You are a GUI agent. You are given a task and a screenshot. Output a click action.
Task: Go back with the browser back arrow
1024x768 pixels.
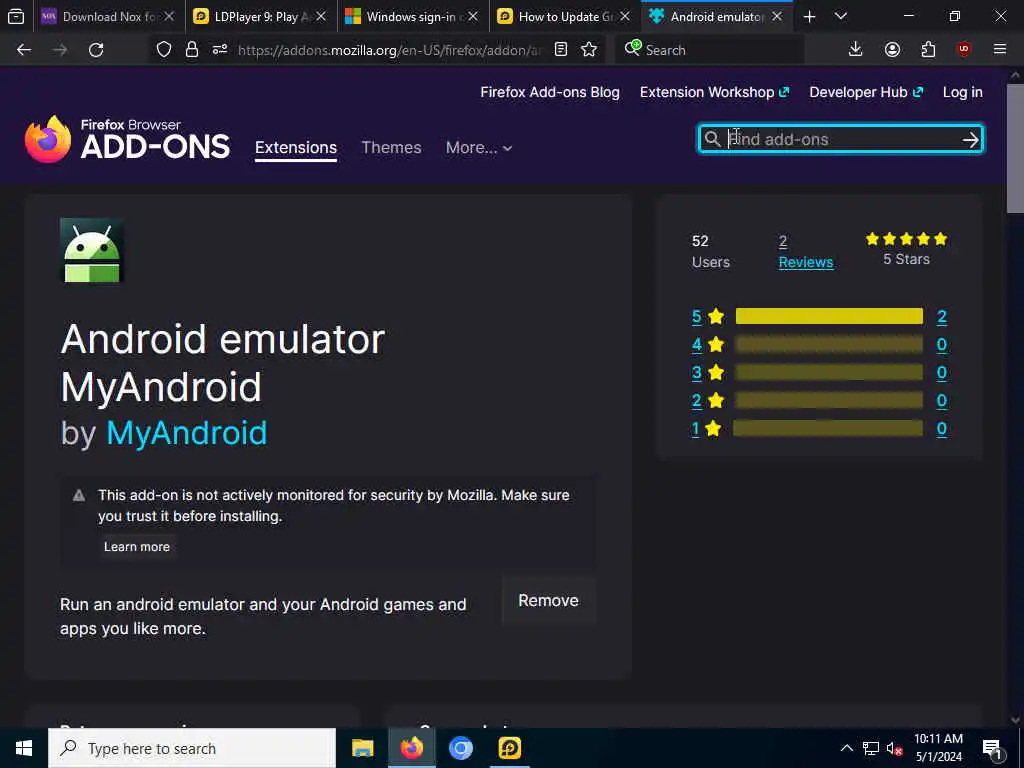[24, 50]
